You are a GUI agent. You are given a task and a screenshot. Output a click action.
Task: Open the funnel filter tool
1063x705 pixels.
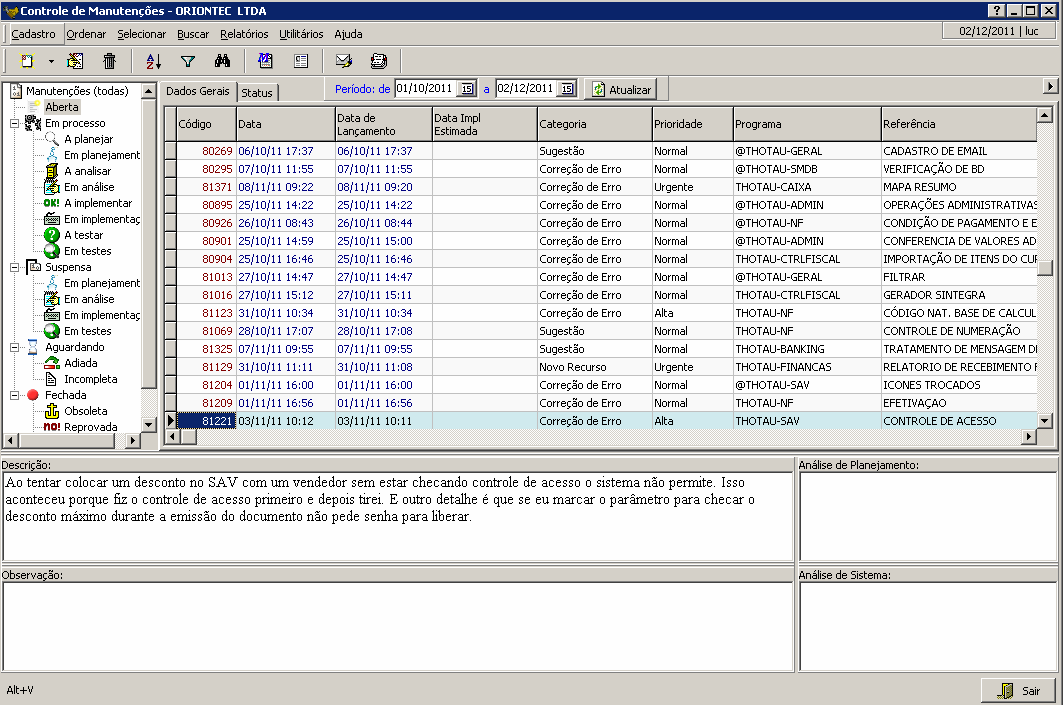click(x=187, y=61)
